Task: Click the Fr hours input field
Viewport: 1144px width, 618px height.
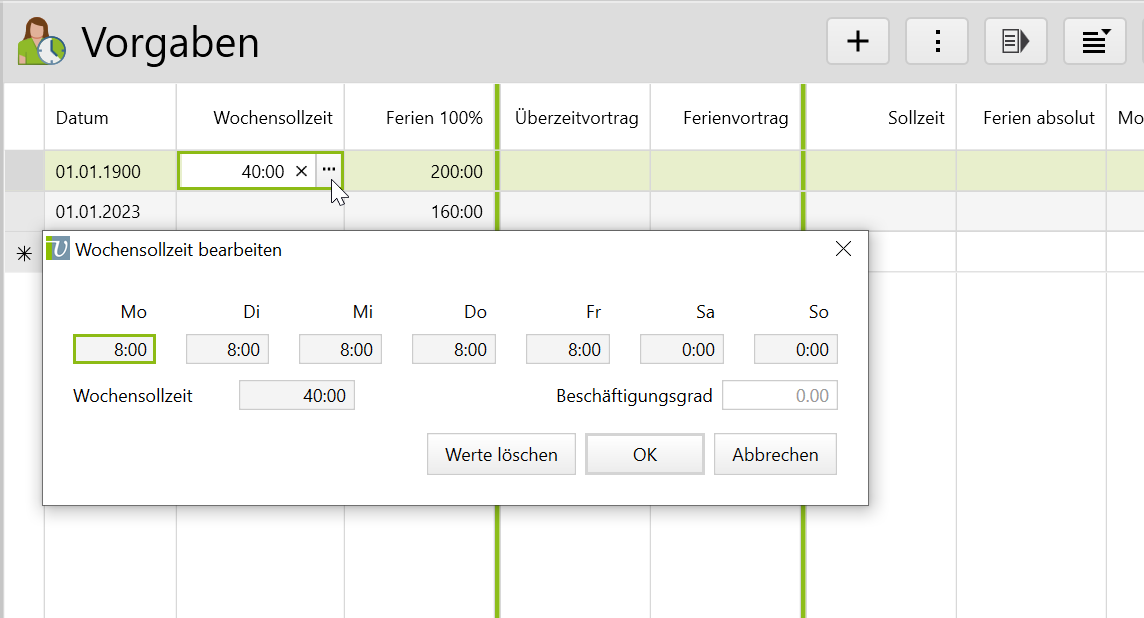Action: [x=567, y=349]
